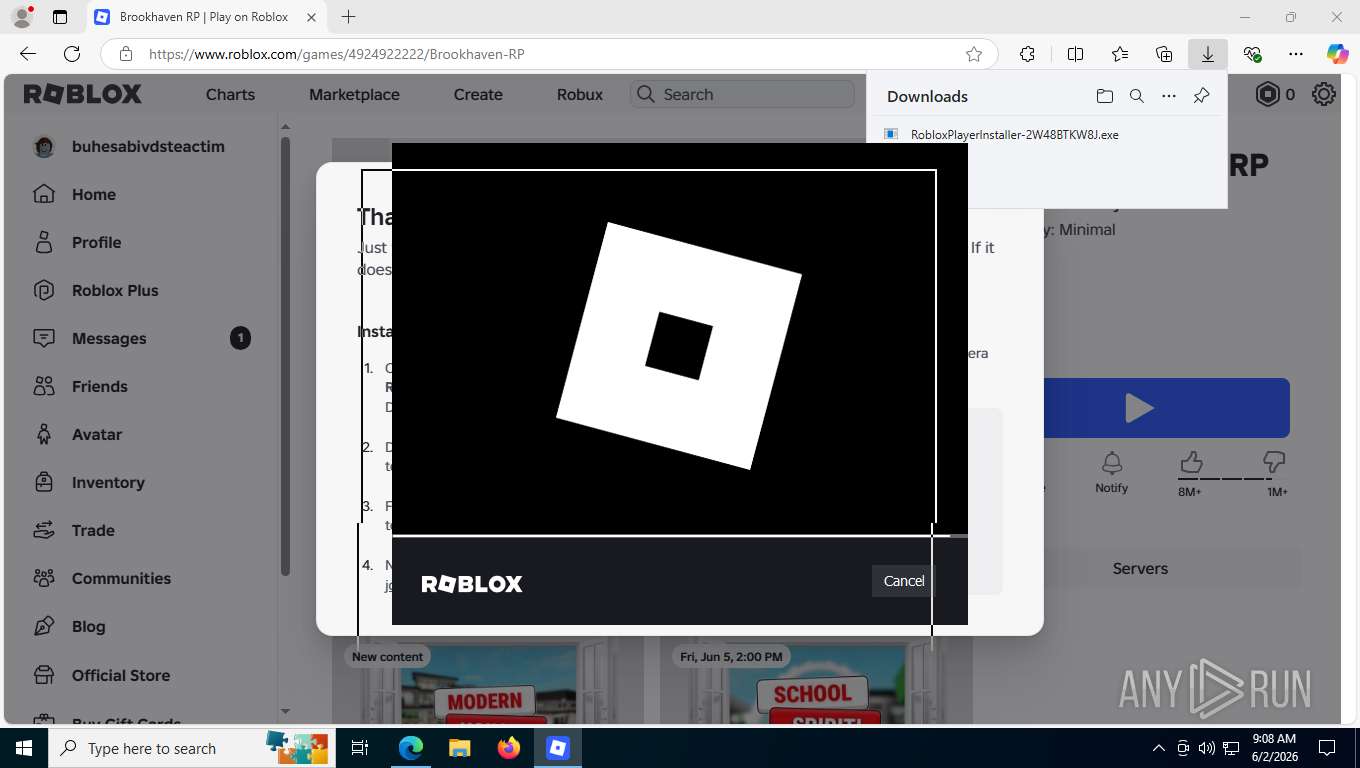Open the downloads folder icon
Image resolution: width=1360 pixels, height=768 pixels.
[x=1104, y=96]
